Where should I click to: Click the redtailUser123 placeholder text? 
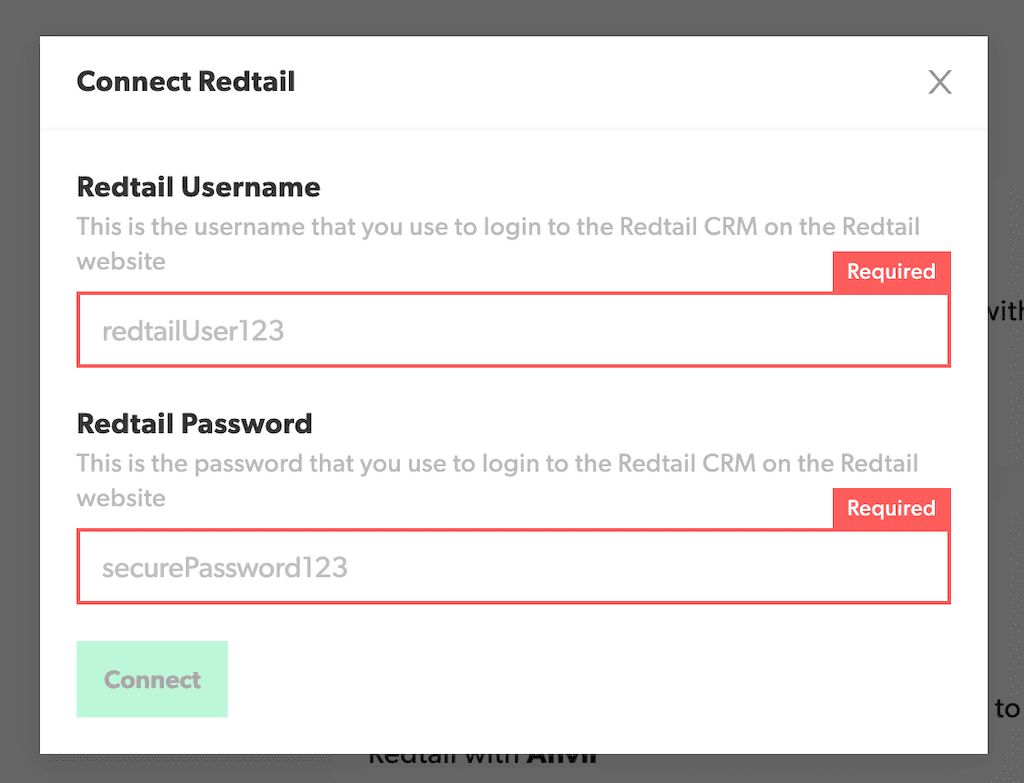(193, 331)
